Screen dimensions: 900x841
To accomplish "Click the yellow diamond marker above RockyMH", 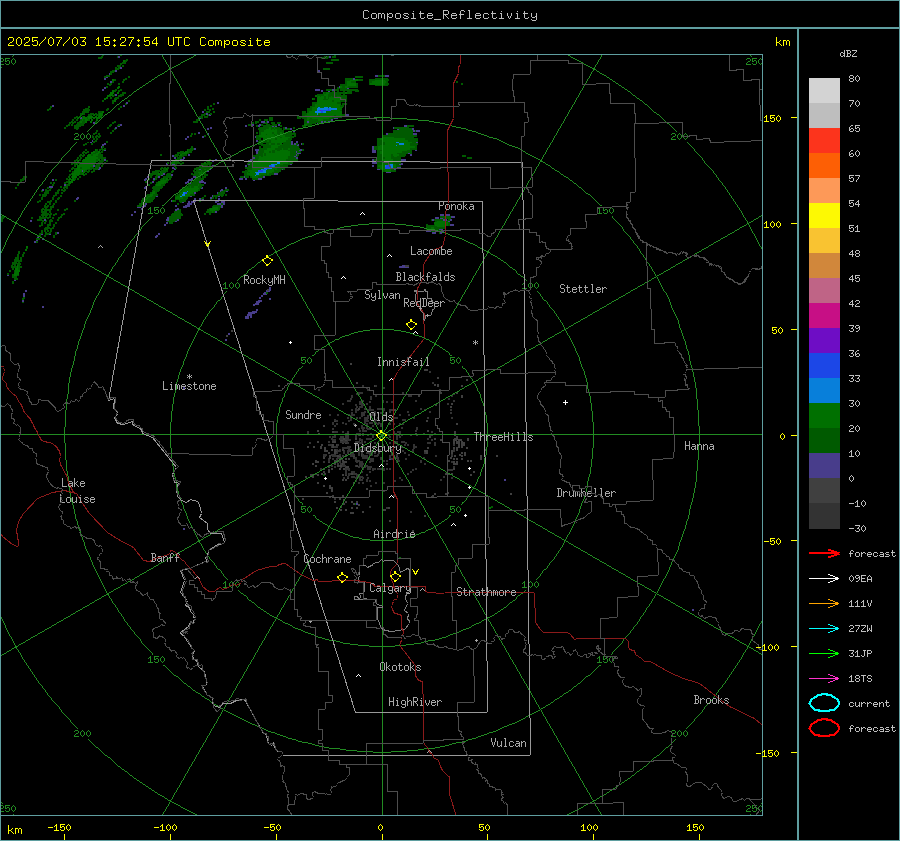I will 267,261.
